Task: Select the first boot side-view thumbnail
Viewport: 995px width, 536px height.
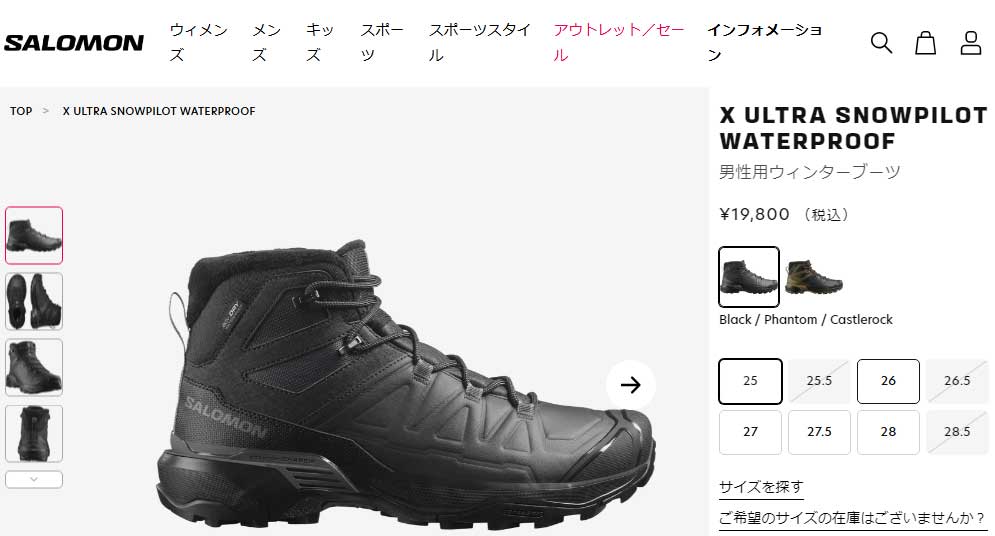Action: point(34,235)
